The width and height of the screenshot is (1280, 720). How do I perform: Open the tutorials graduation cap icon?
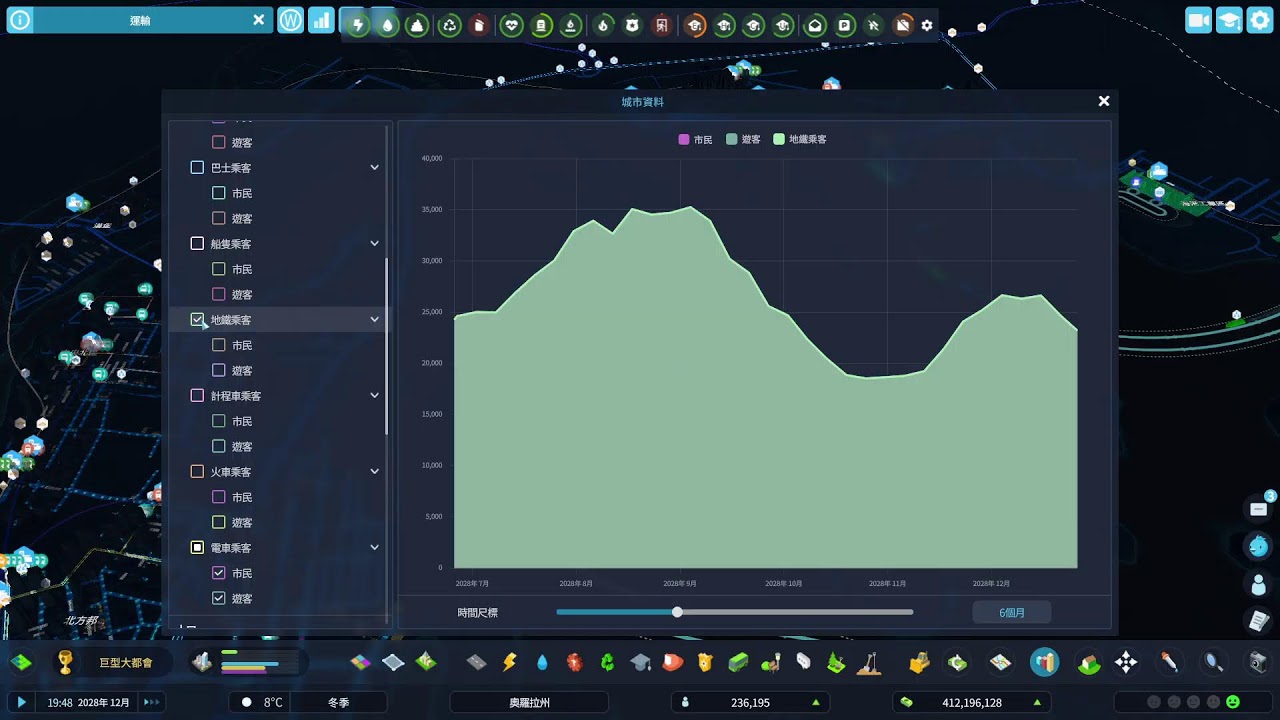1229,20
